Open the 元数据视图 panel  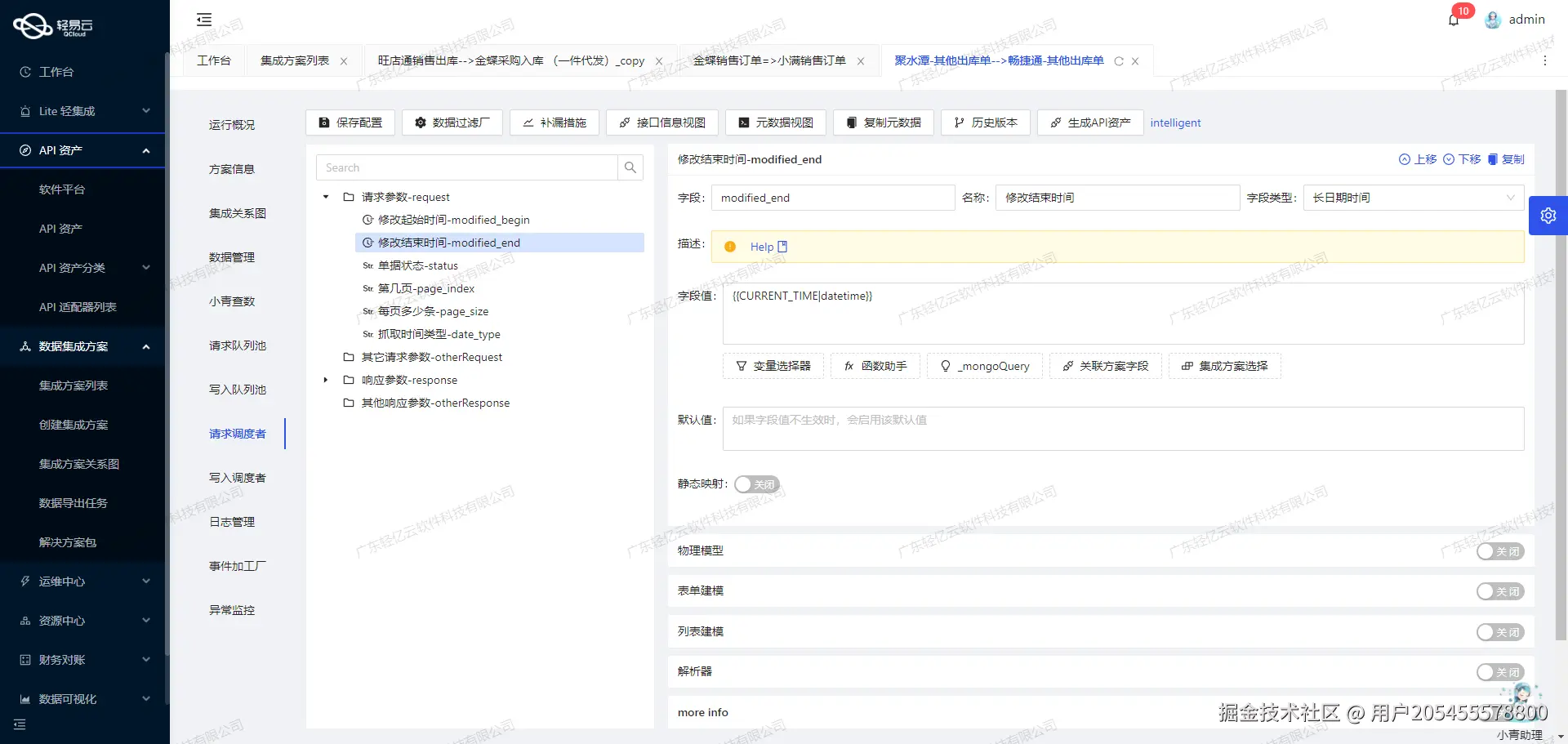(774, 123)
